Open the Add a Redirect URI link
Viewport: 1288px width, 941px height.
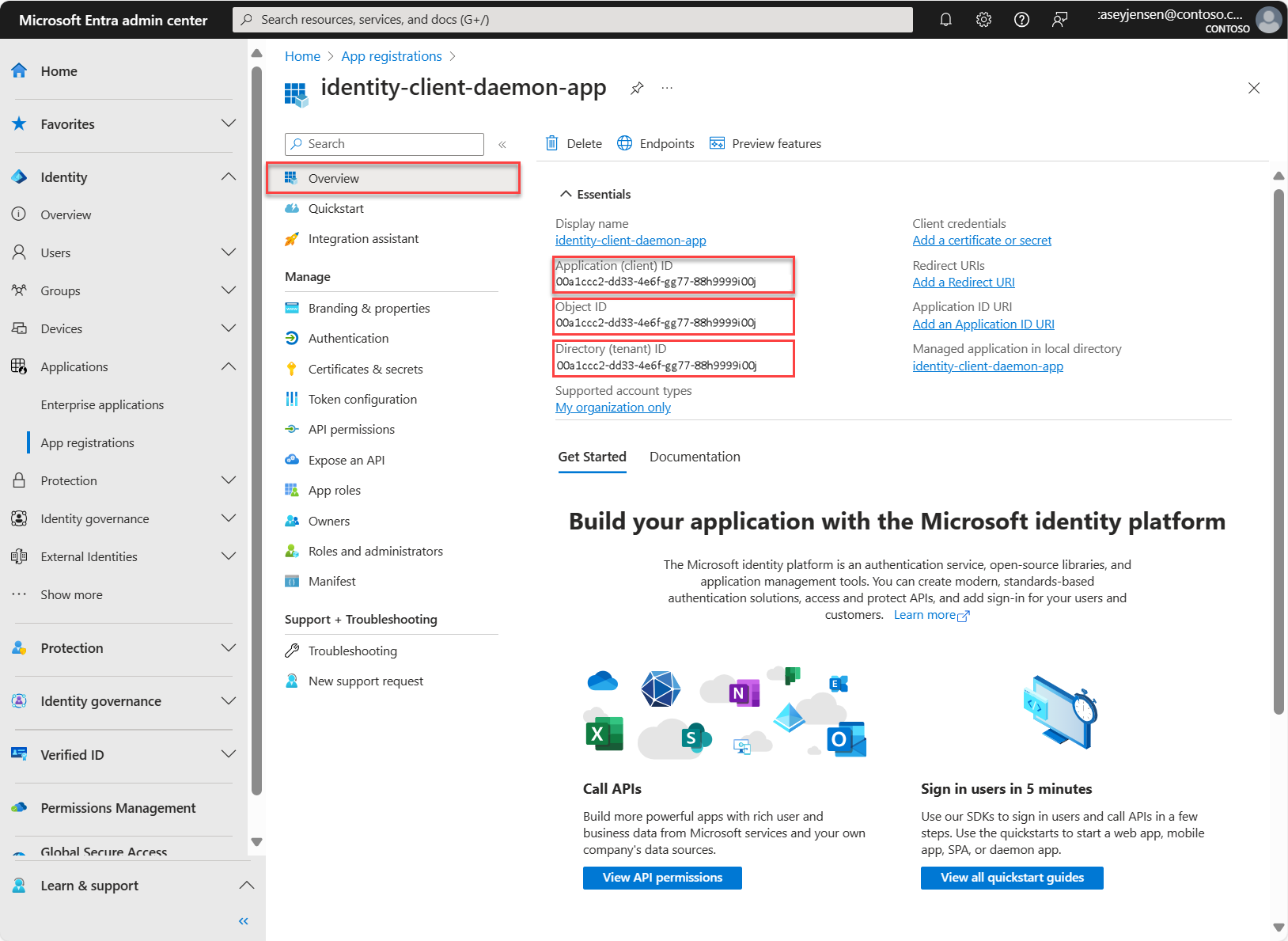point(964,283)
